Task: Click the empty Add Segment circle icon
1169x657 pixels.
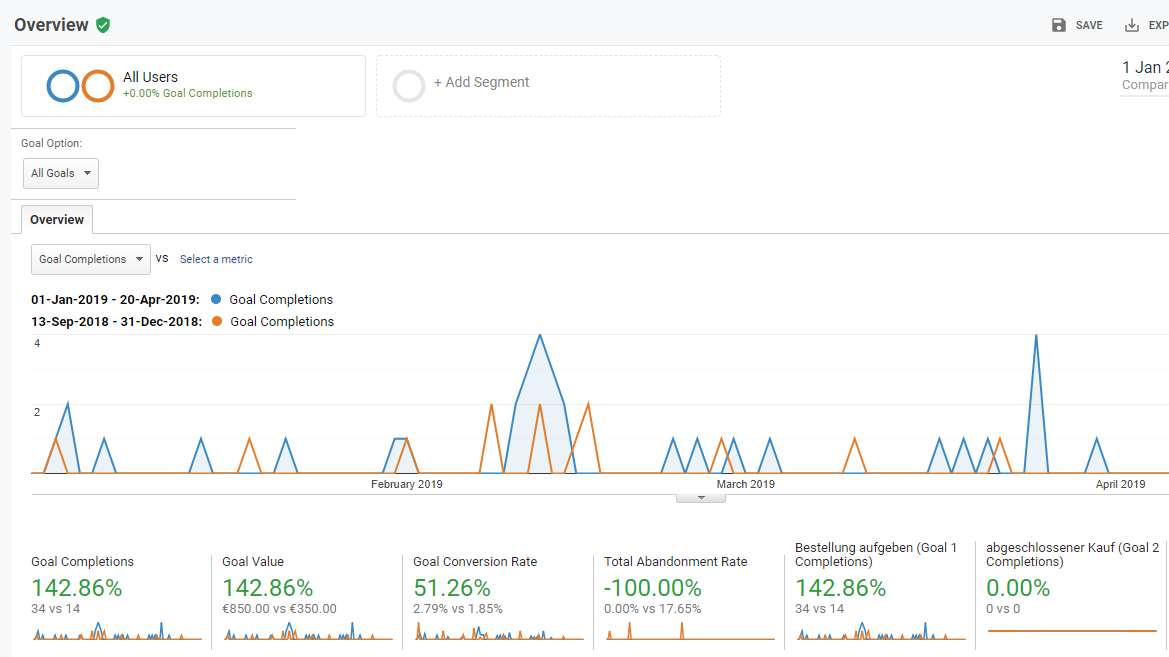Action: pos(409,86)
